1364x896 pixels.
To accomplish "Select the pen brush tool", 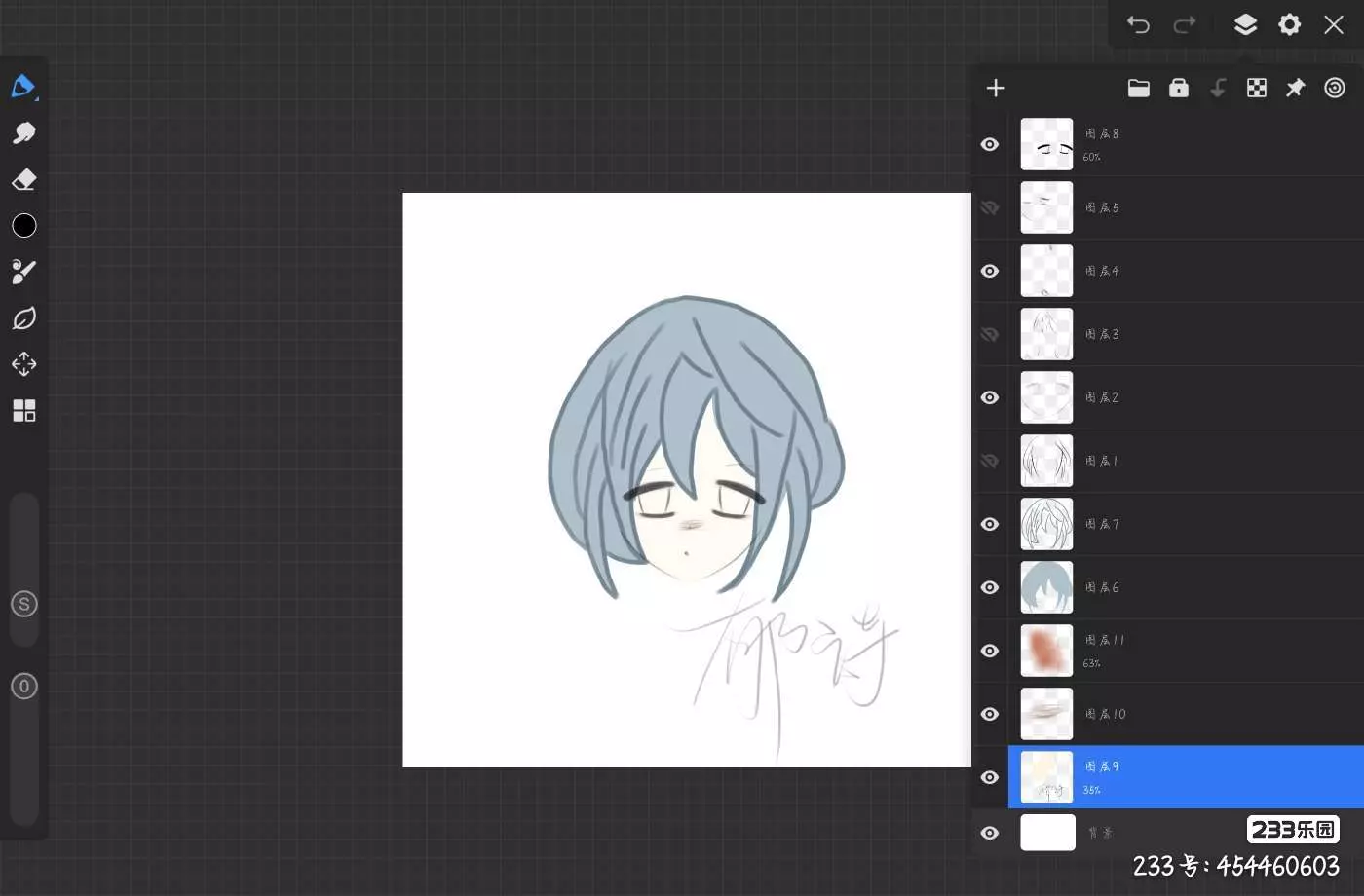I will [23, 87].
